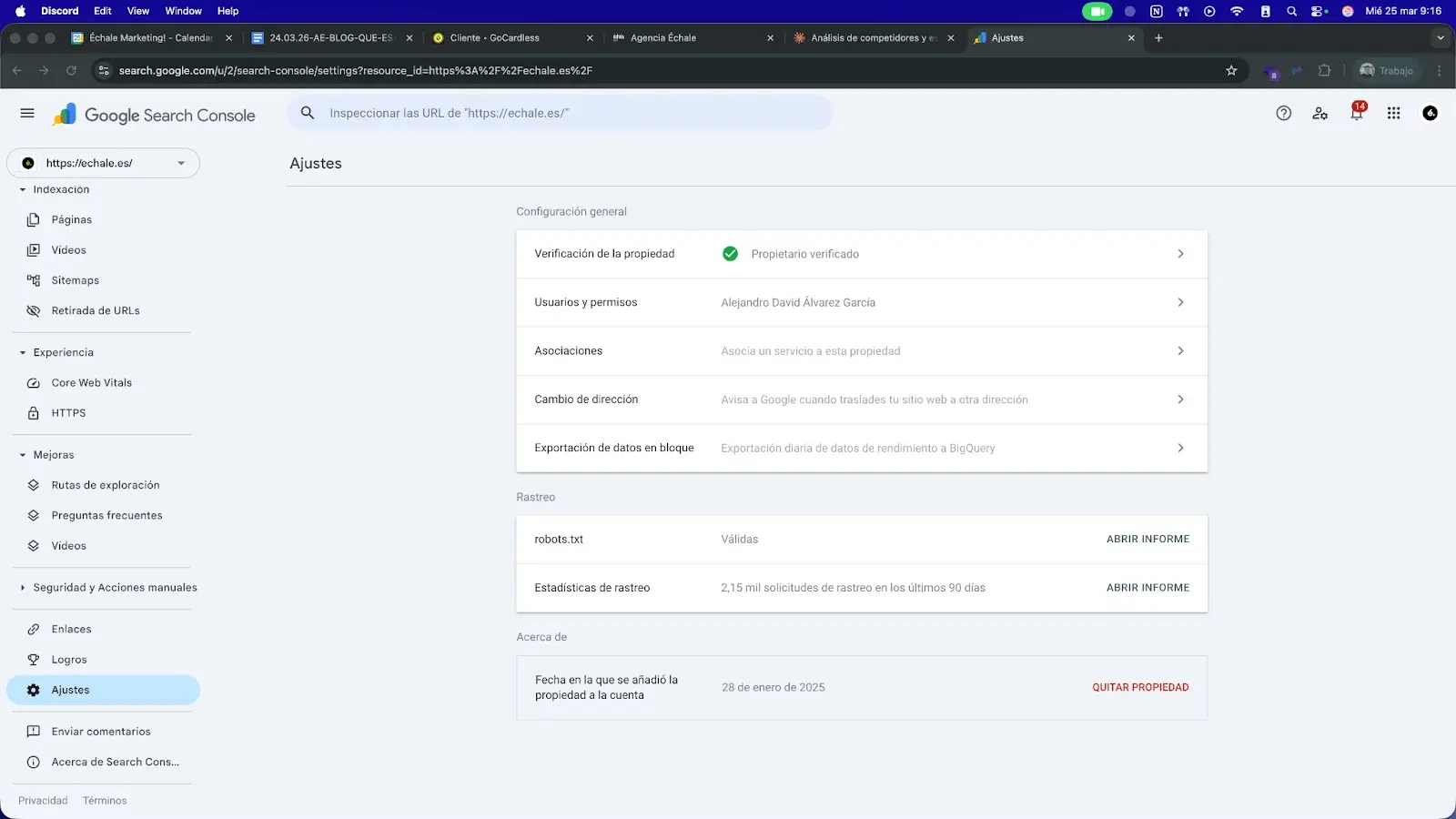Toggle the hamburger navigation menu
The image size is (1456, 819).
pos(27,113)
